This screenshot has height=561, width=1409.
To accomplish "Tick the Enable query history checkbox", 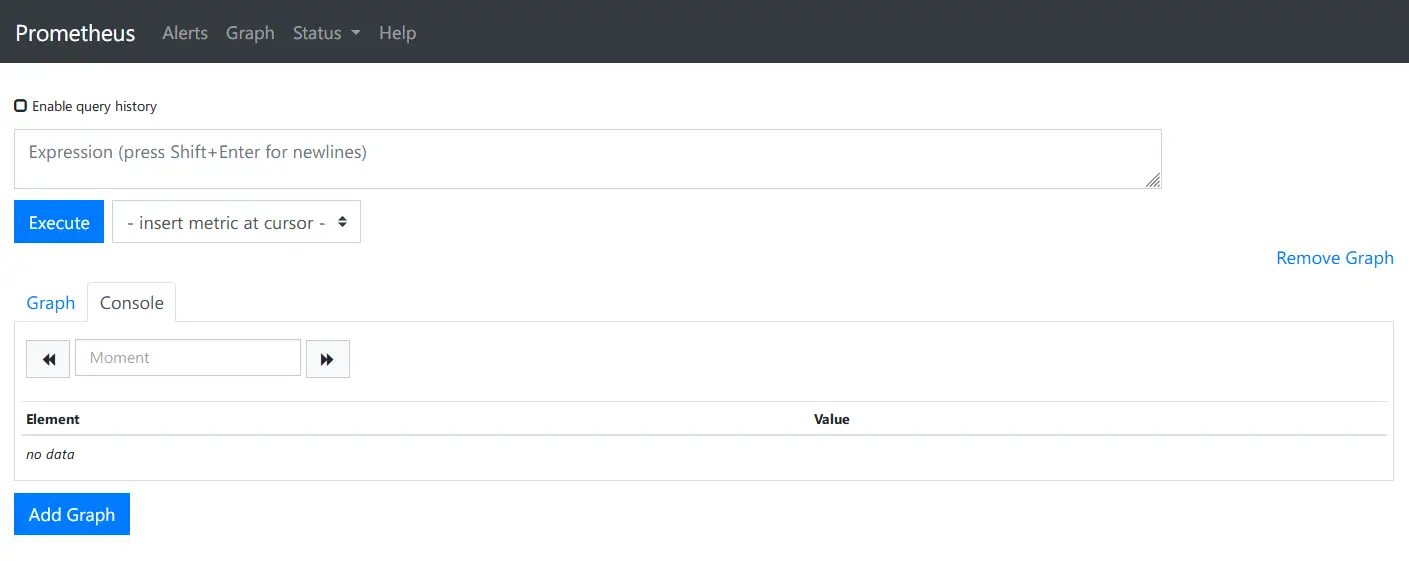I will coord(21,106).
